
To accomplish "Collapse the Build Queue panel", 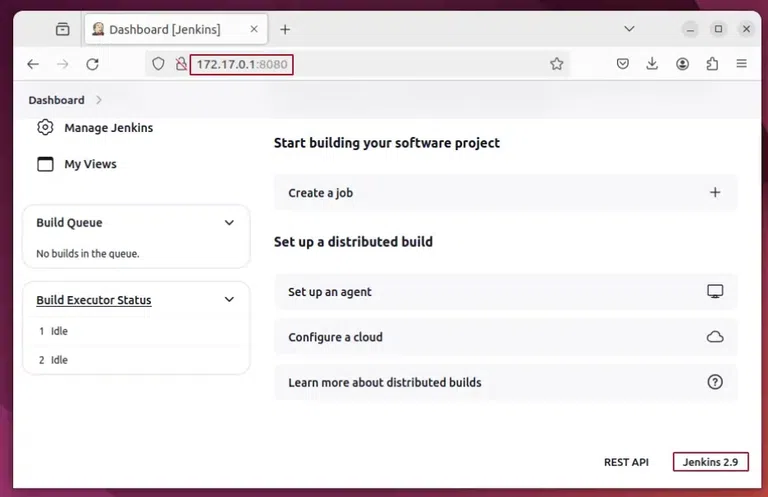I will click(229, 223).
